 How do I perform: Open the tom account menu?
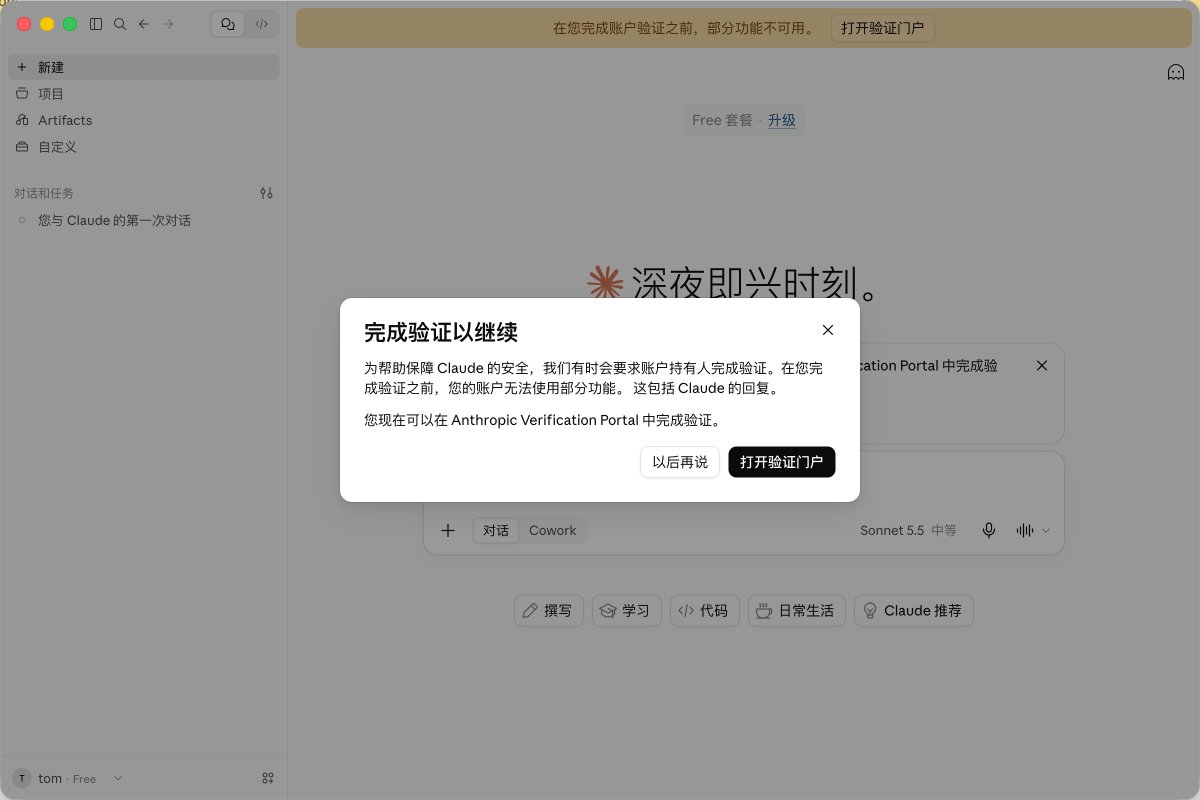click(x=70, y=778)
